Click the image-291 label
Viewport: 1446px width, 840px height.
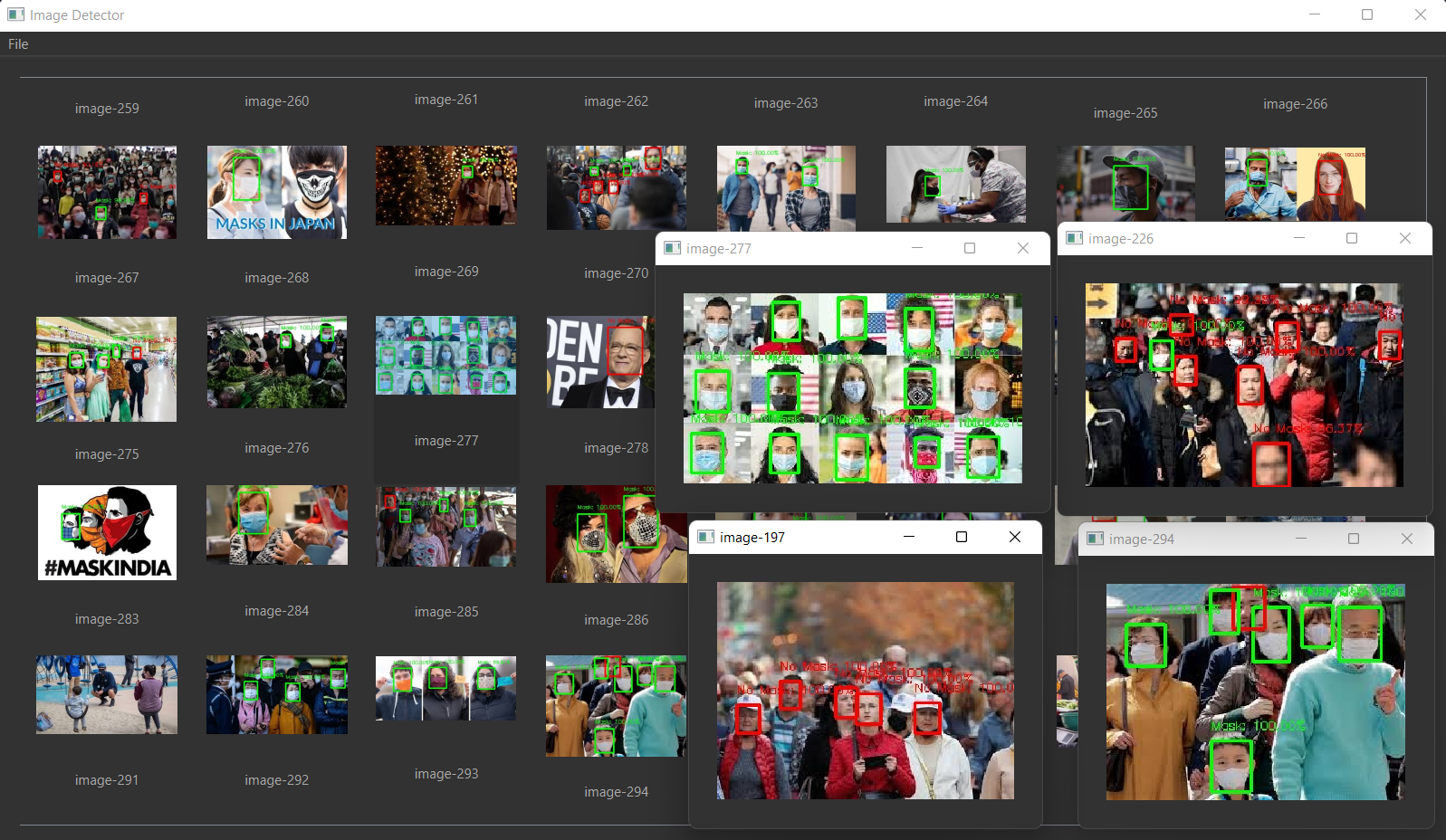coord(107,780)
